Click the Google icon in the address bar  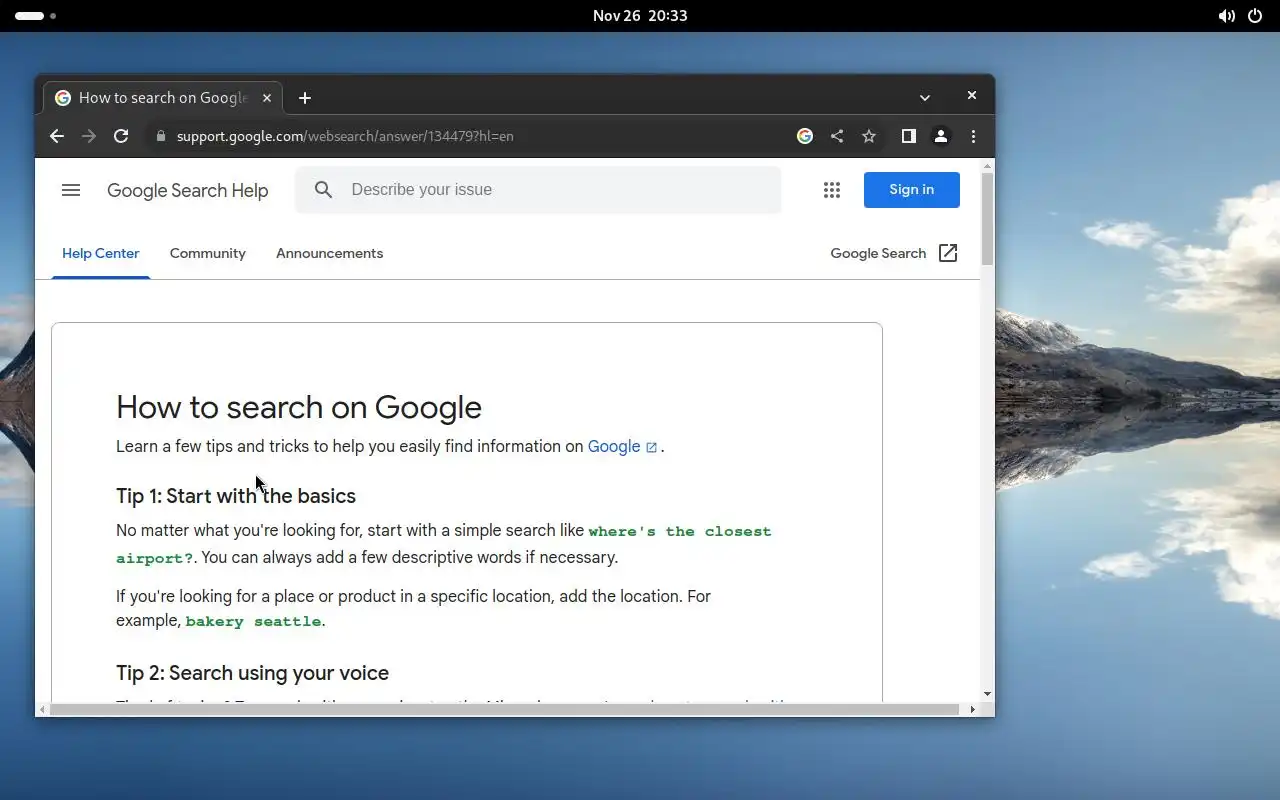(805, 136)
